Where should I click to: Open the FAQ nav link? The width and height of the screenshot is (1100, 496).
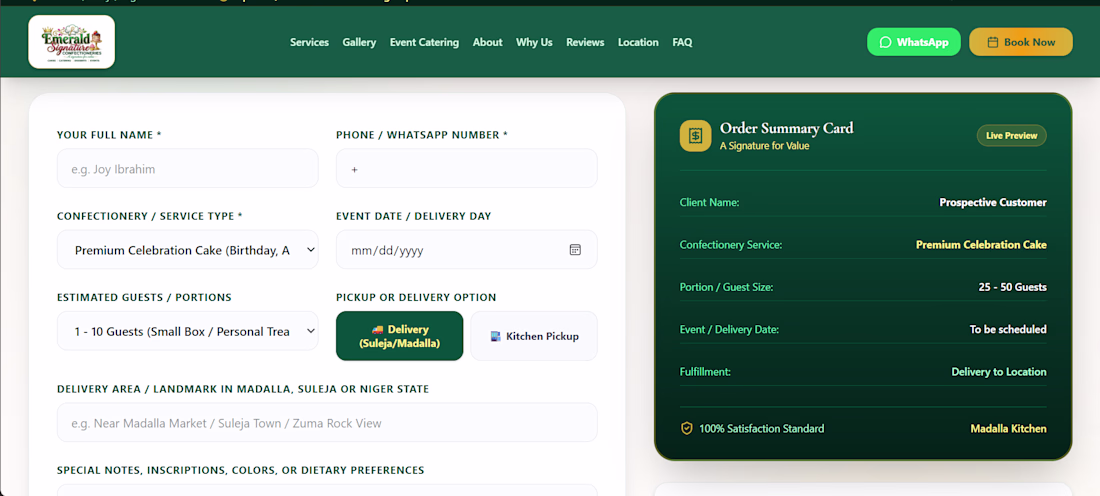point(683,42)
